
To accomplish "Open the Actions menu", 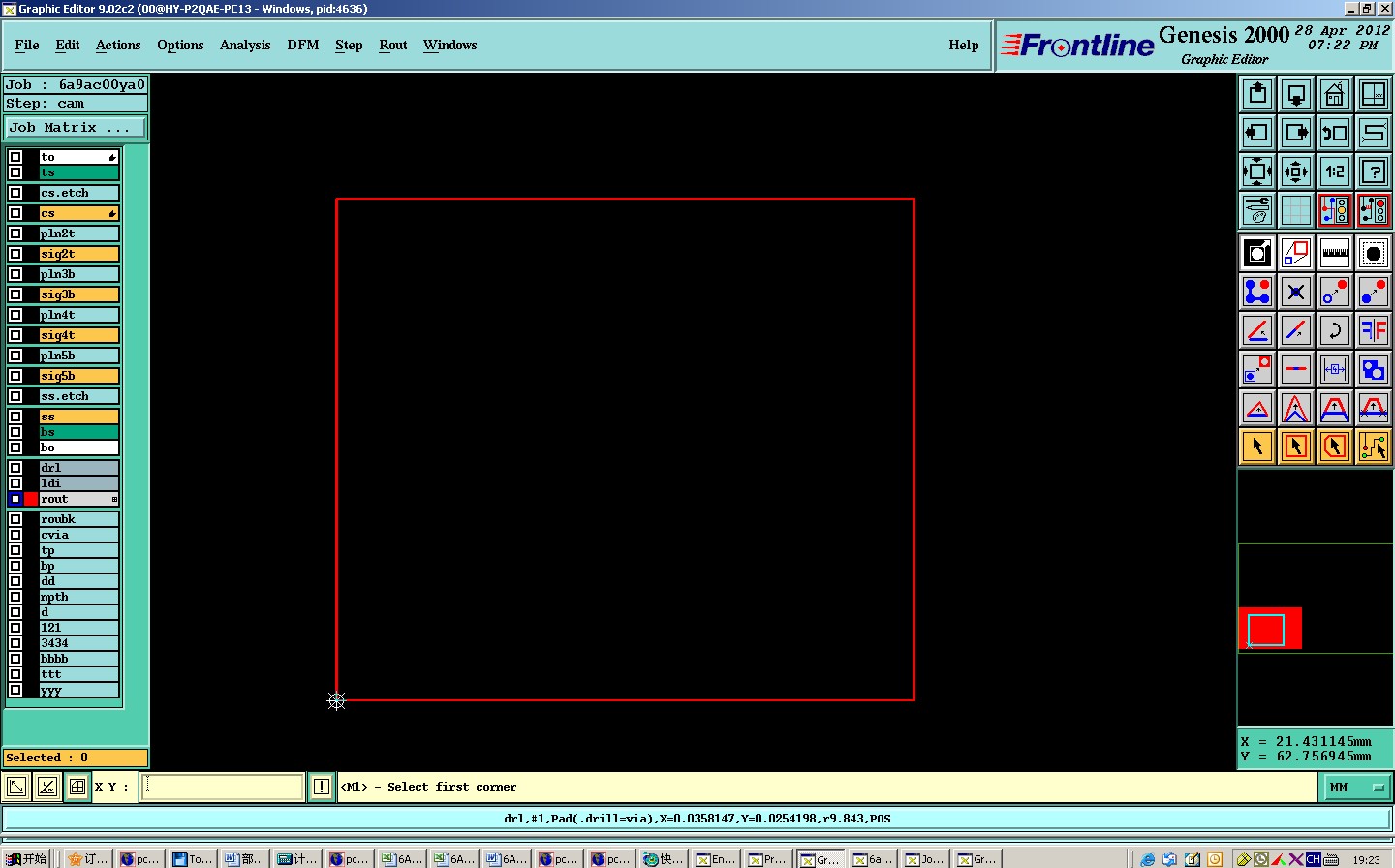I will click(118, 45).
